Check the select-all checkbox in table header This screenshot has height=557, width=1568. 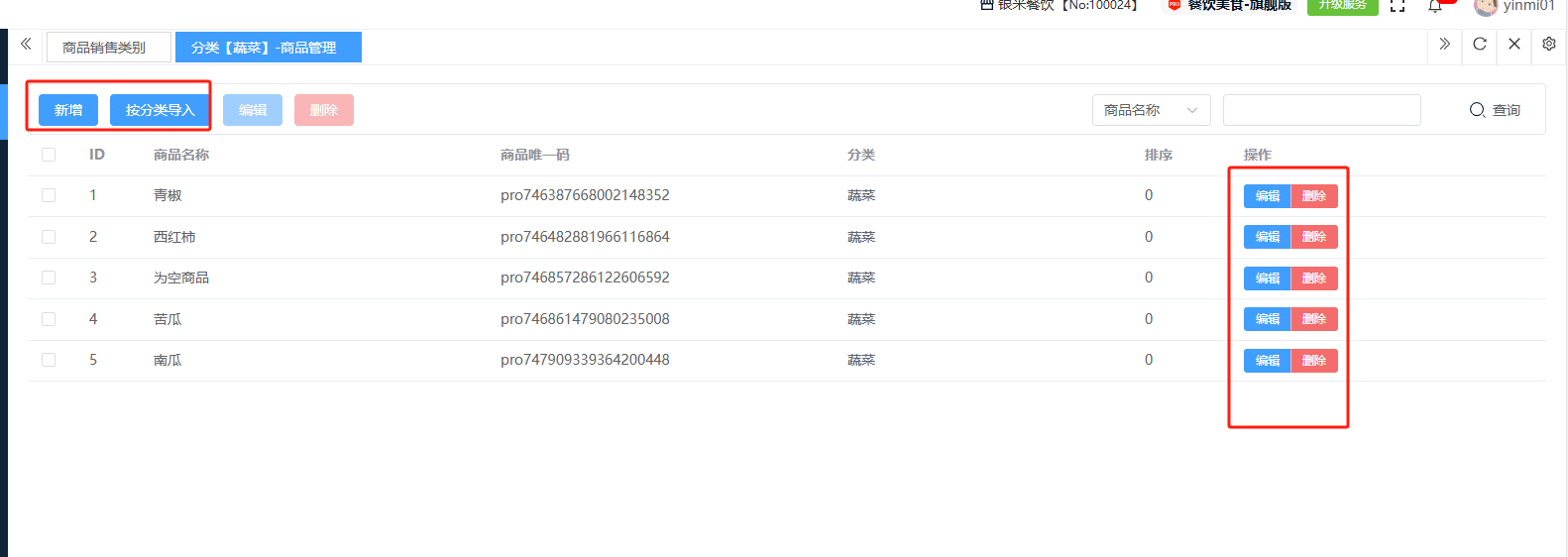click(x=49, y=155)
